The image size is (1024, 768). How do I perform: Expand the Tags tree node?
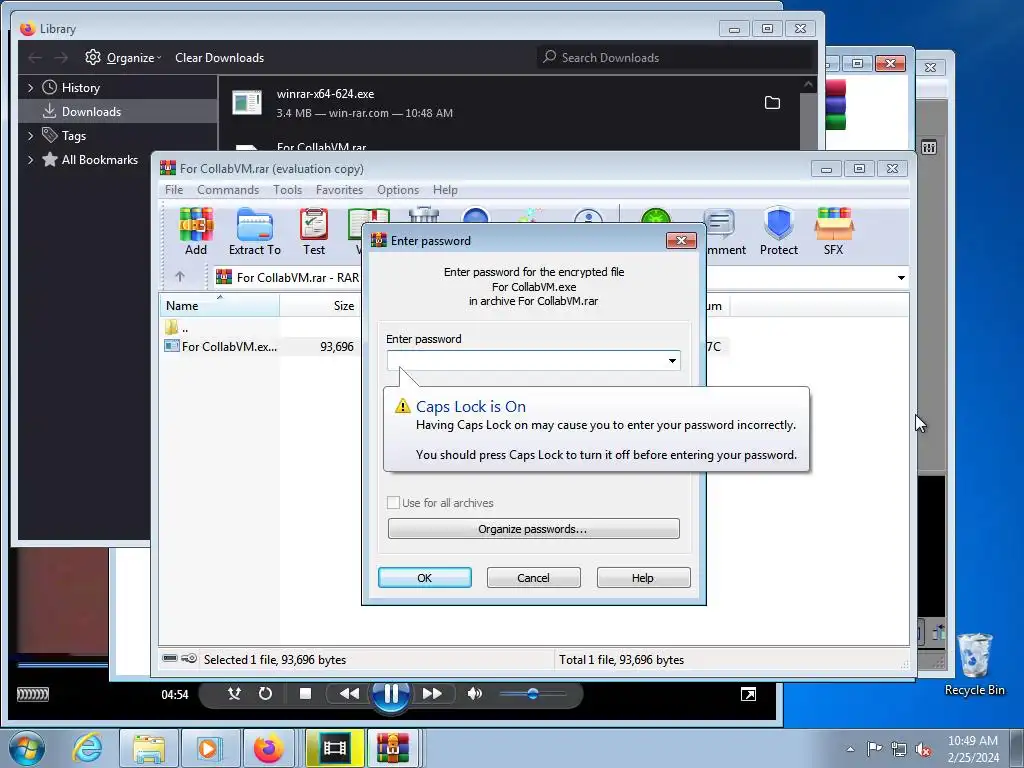[x=30, y=136]
